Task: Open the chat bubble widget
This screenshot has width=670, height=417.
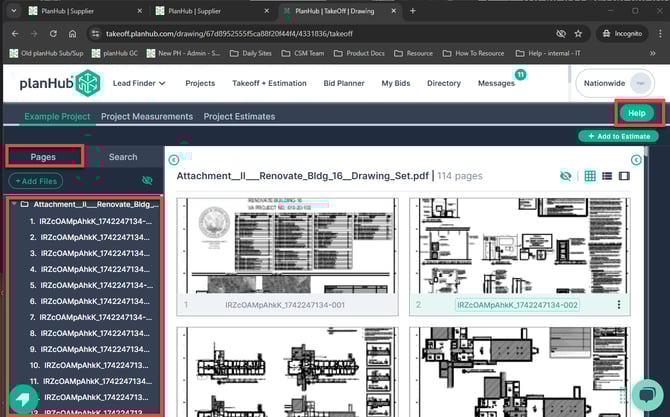Action: [645, 393]
